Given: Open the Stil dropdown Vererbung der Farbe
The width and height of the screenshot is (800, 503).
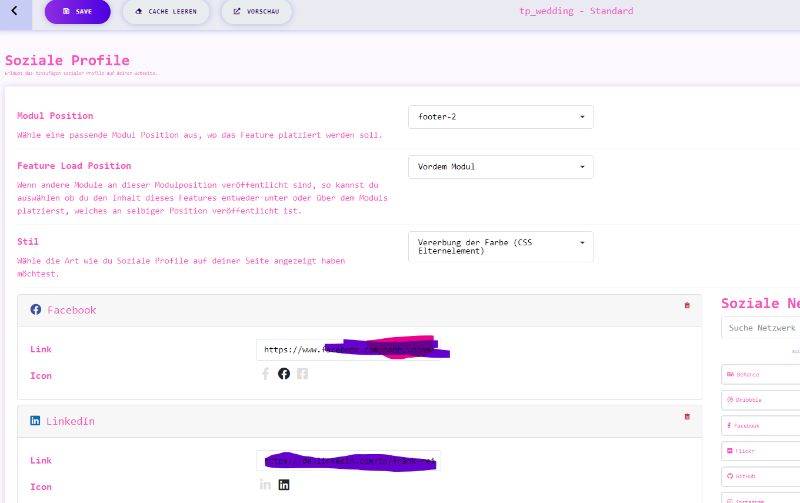Looking at the screenshot, I should pos(501,247).
